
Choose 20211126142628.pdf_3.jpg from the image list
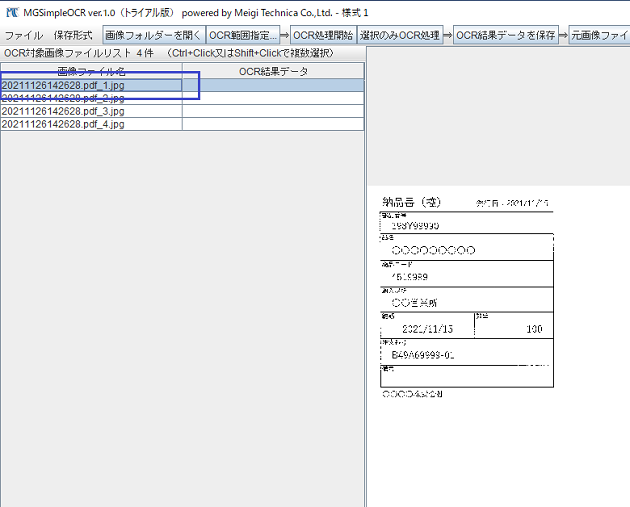coord(63,111)
